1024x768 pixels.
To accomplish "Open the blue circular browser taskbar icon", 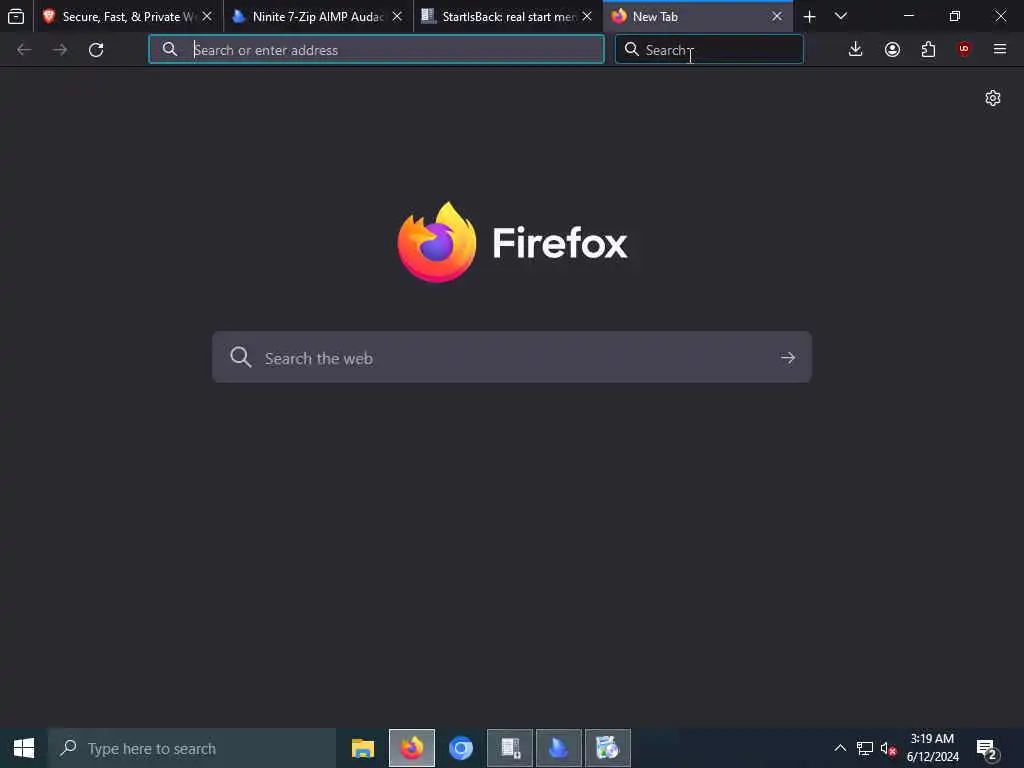I will click(x=460, y=748).
